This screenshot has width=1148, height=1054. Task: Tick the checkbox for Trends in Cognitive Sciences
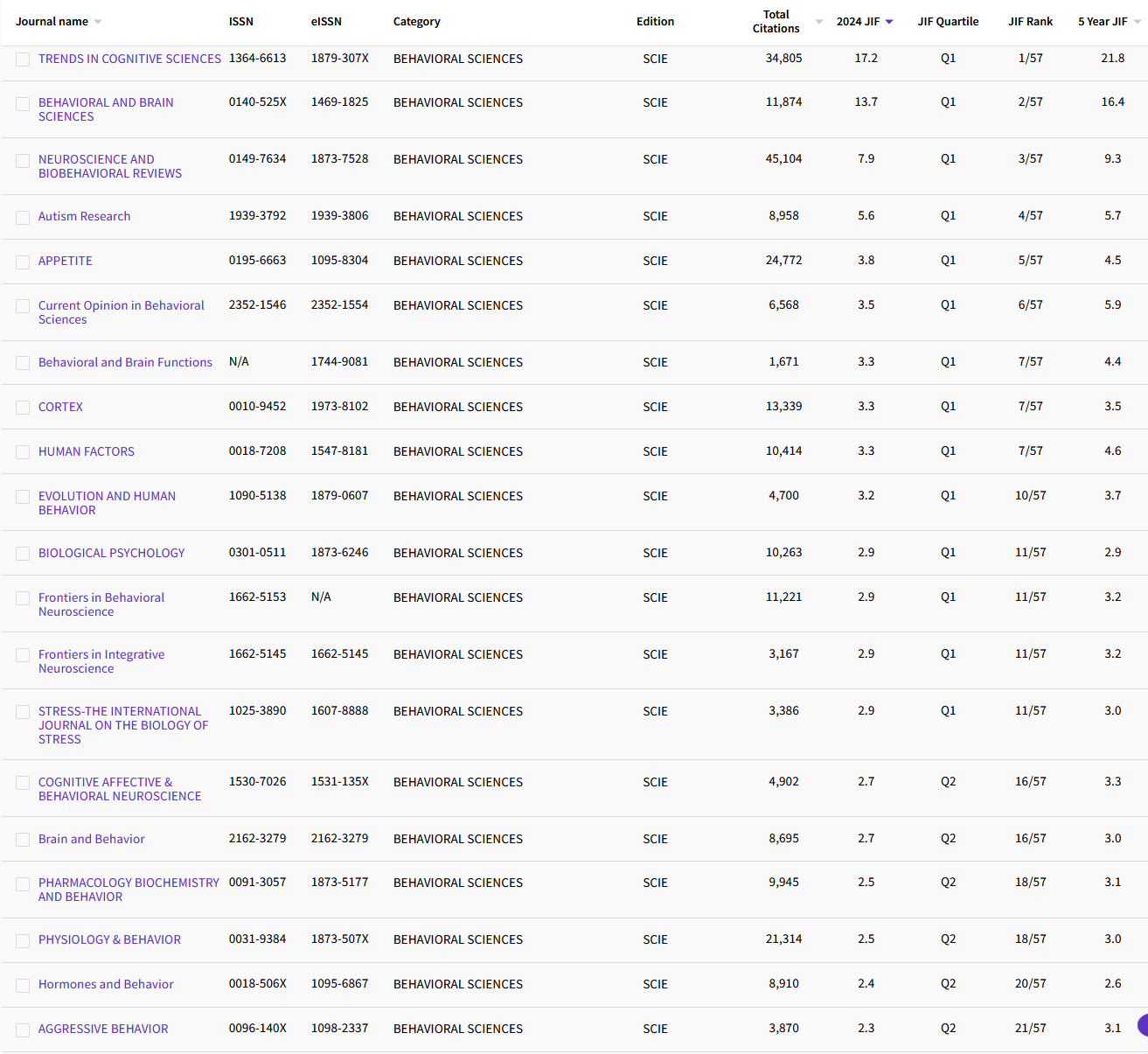tap(23, 59)
